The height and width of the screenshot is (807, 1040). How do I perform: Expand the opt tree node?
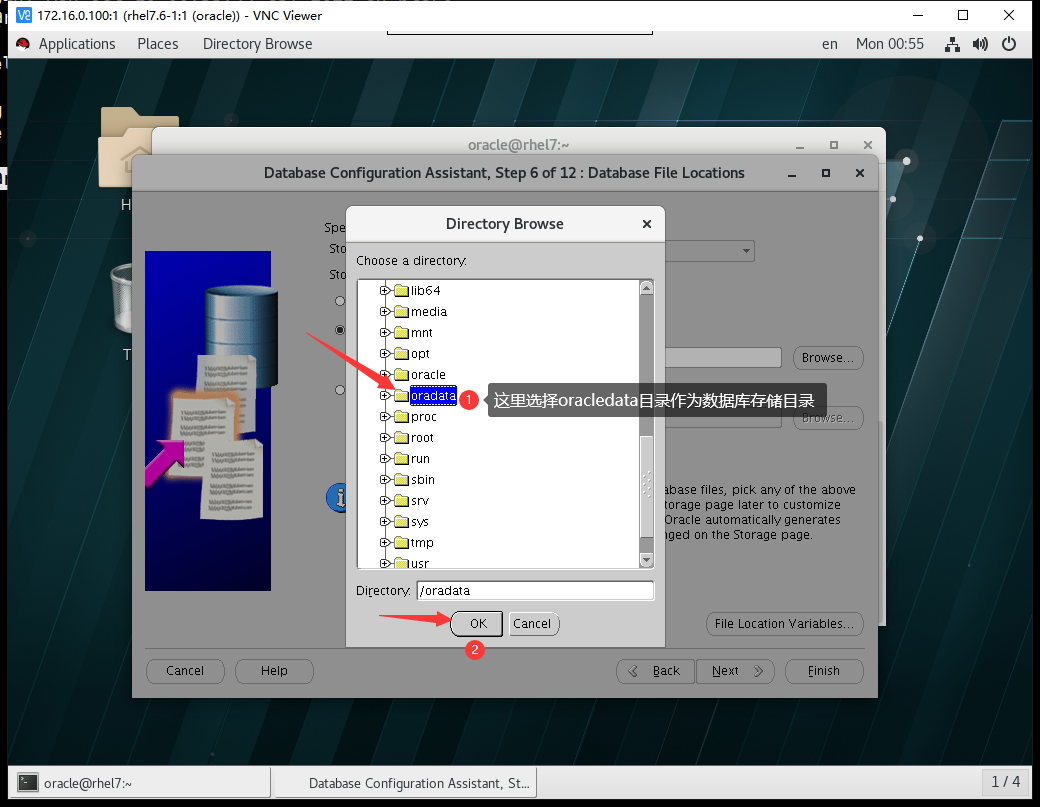coord(384,353)
